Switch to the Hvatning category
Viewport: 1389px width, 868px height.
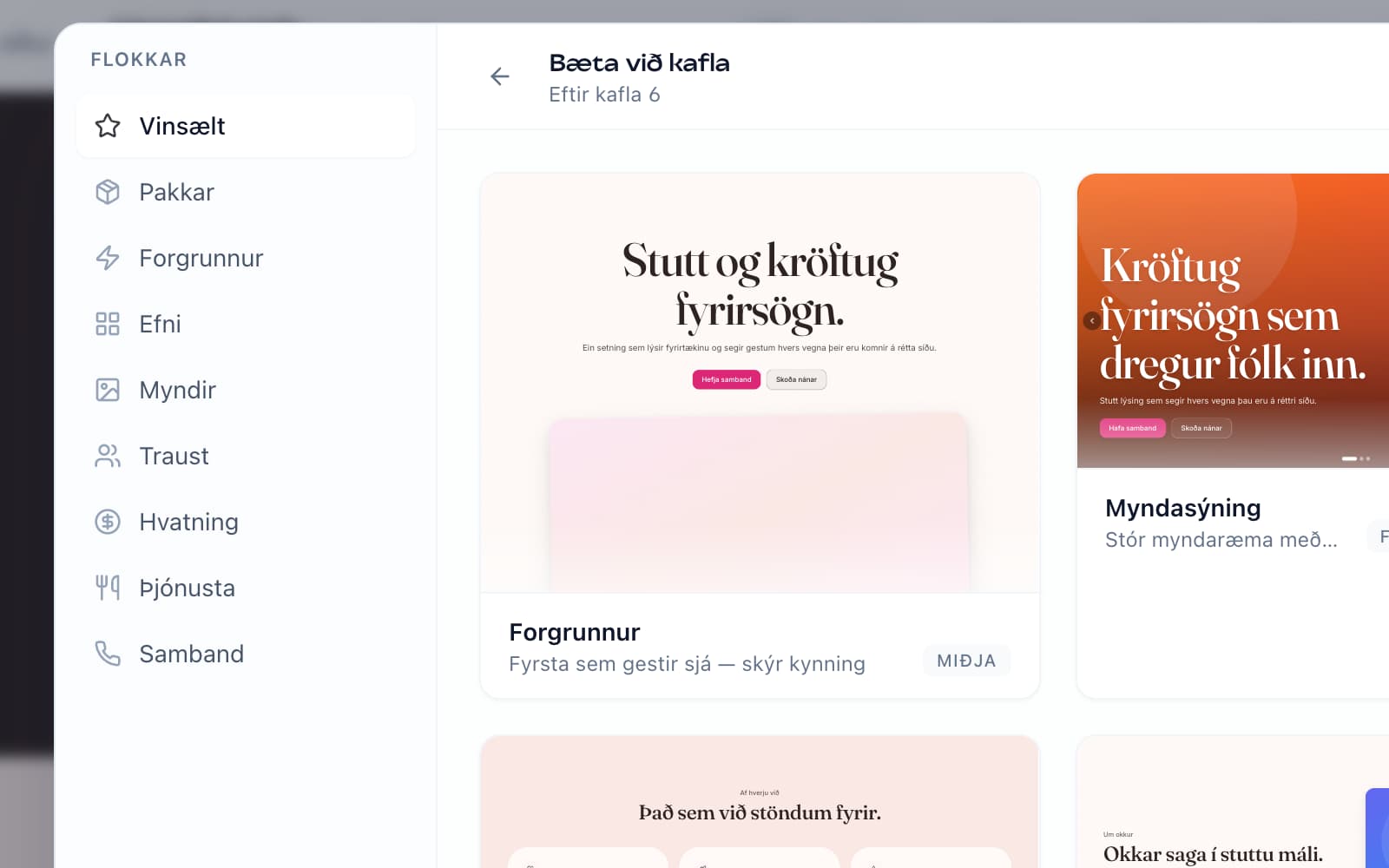[189, 522]
